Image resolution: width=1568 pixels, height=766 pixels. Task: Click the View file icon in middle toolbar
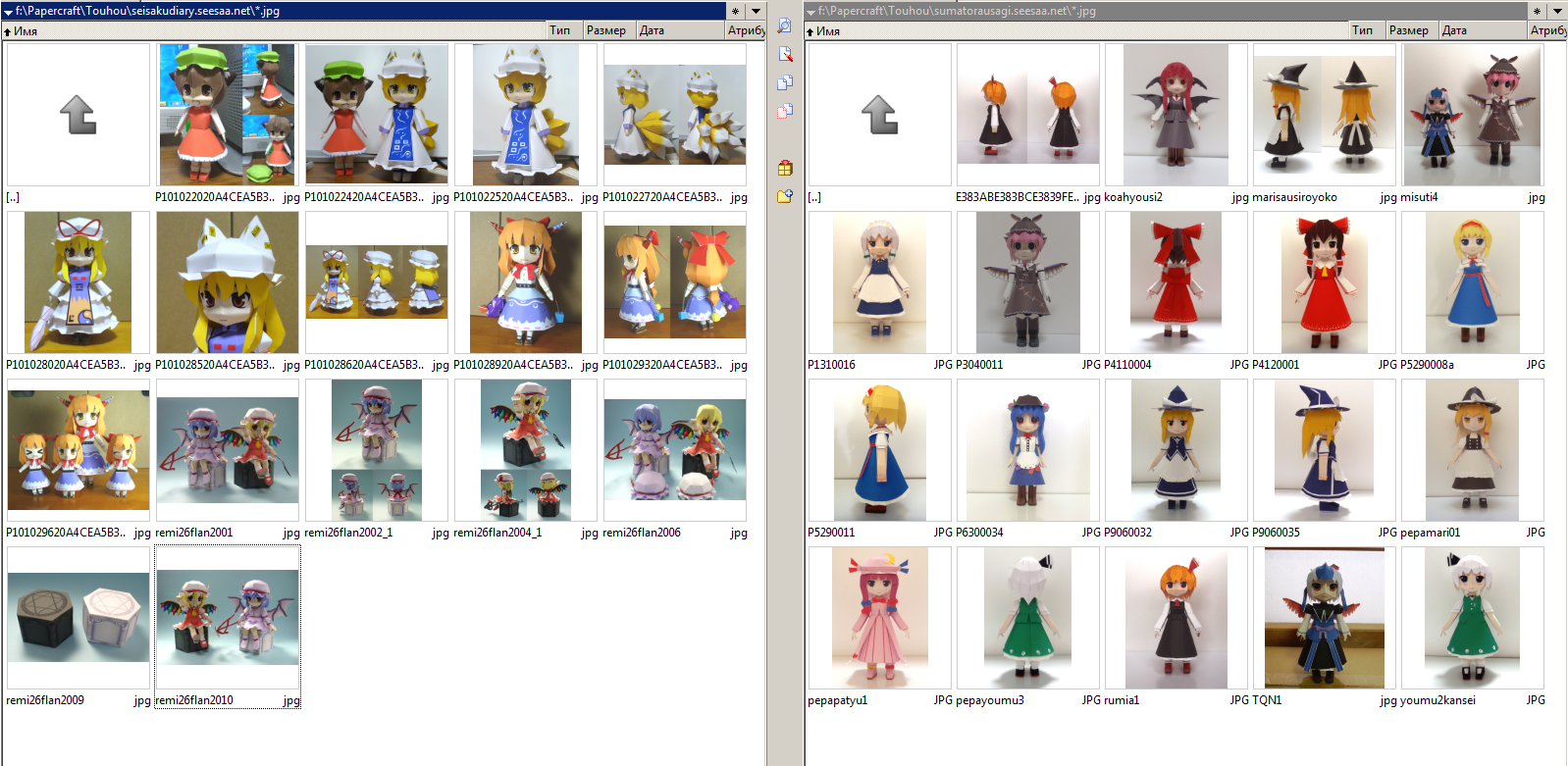pyautogui.click(x=785, y=26)
